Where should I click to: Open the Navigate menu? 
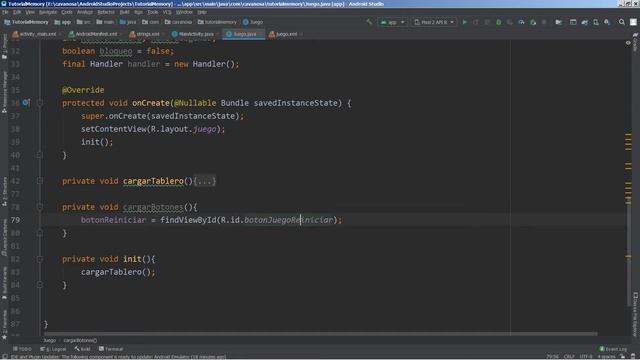(48, 12)
